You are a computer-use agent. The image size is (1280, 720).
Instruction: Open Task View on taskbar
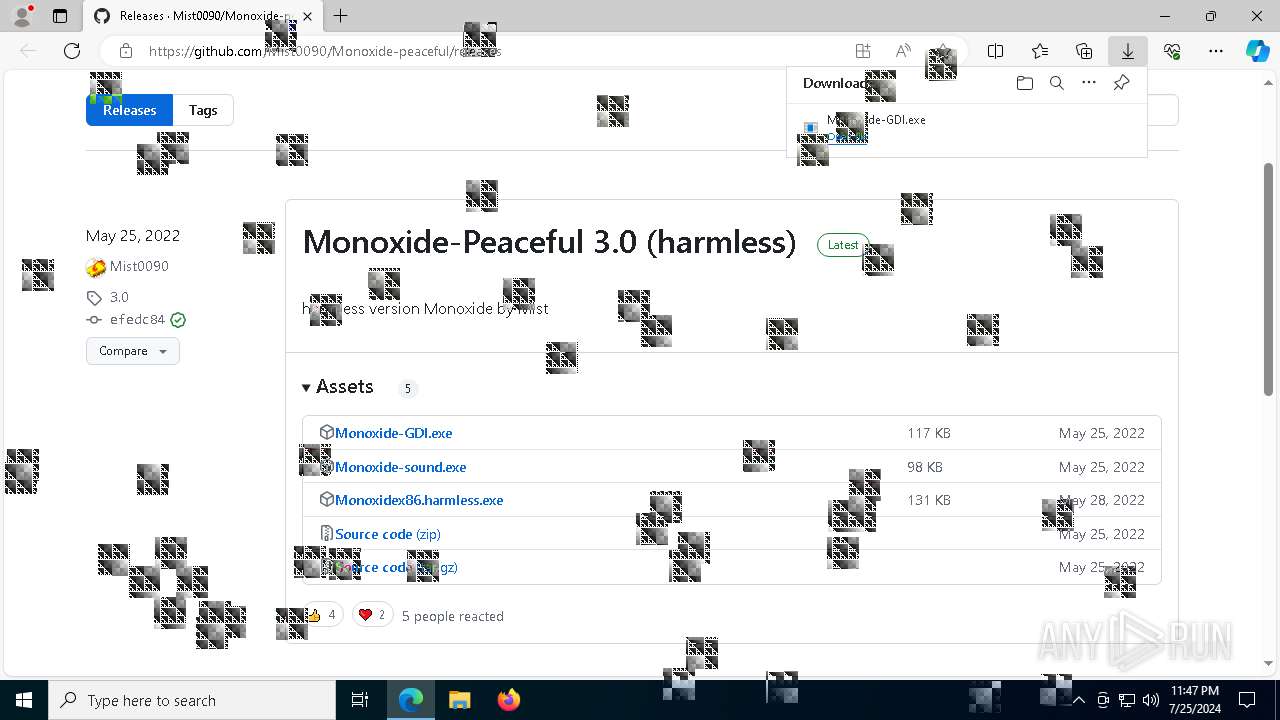(x=360, y=700)
